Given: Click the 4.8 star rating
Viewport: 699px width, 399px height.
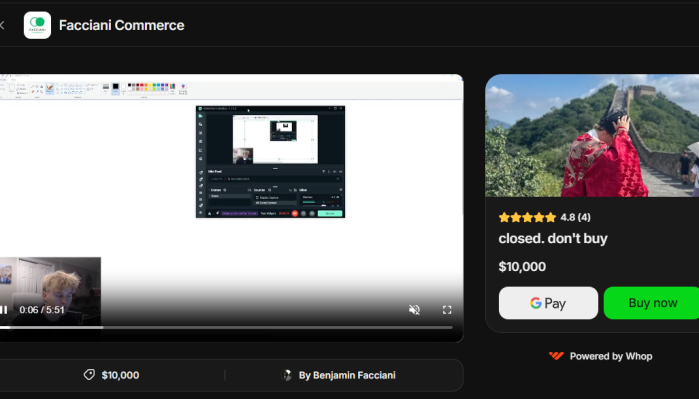Looking at the screenshot, I should coord(527,218).
